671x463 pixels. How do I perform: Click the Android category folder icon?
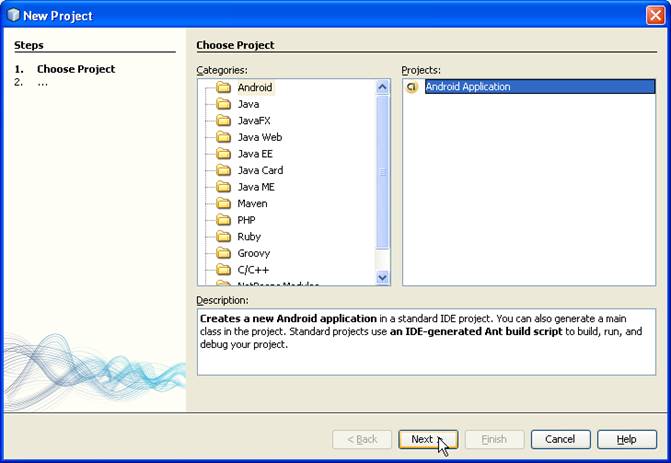223,87
